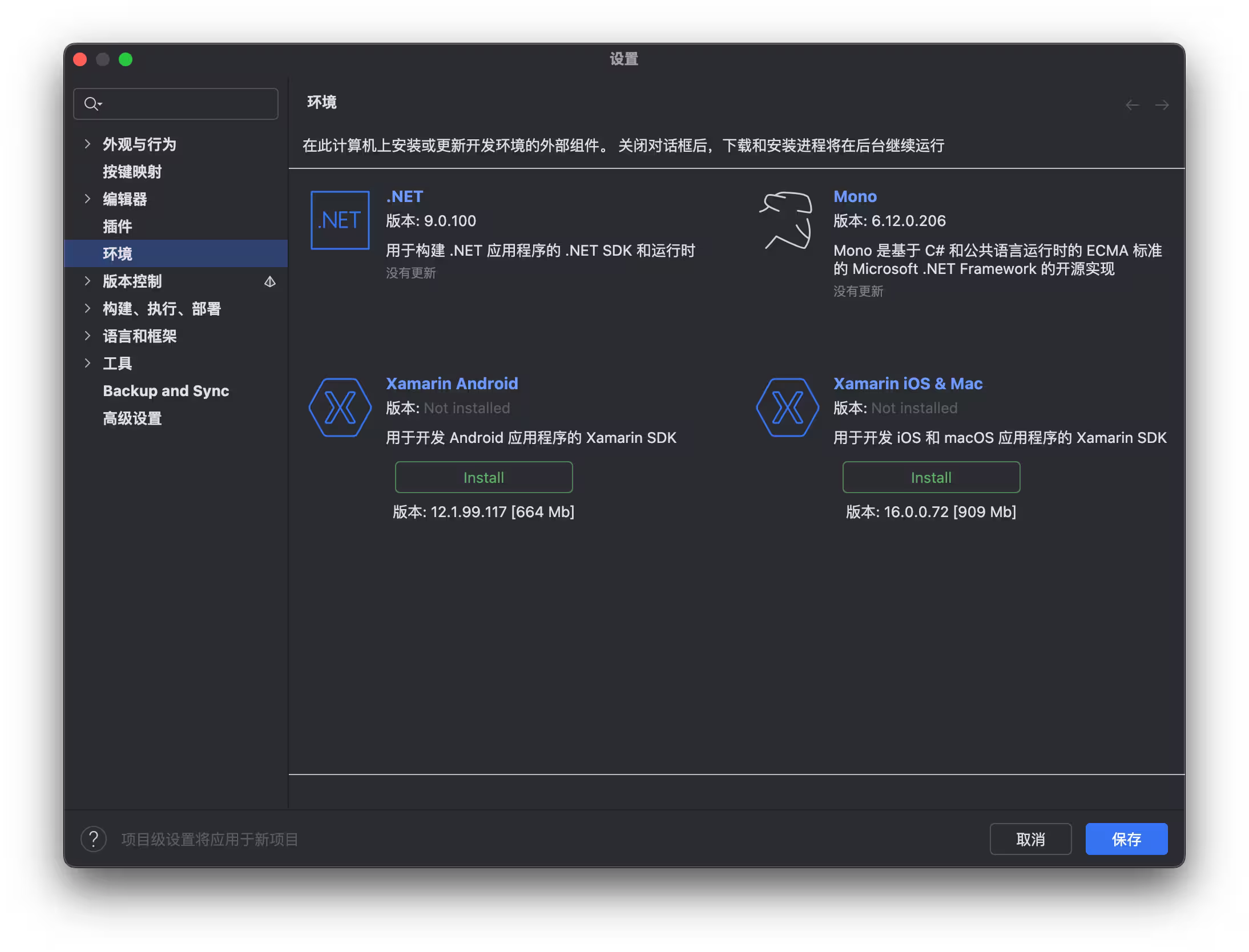Install Xamarin Android SDK
This screenshot has width=1249, height=952.
(x=484, y=477)
